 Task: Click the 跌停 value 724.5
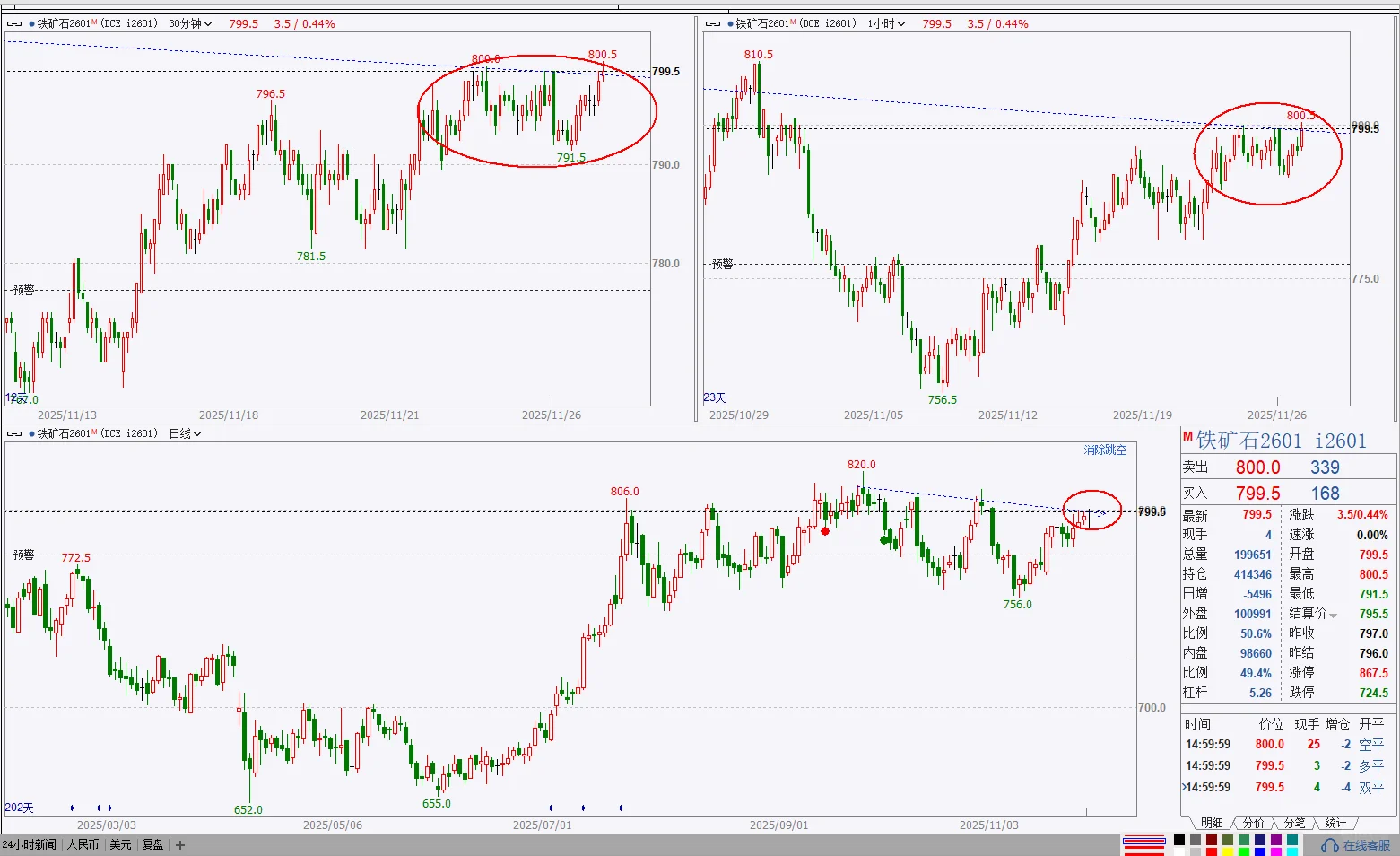(x=1373, y=694)
